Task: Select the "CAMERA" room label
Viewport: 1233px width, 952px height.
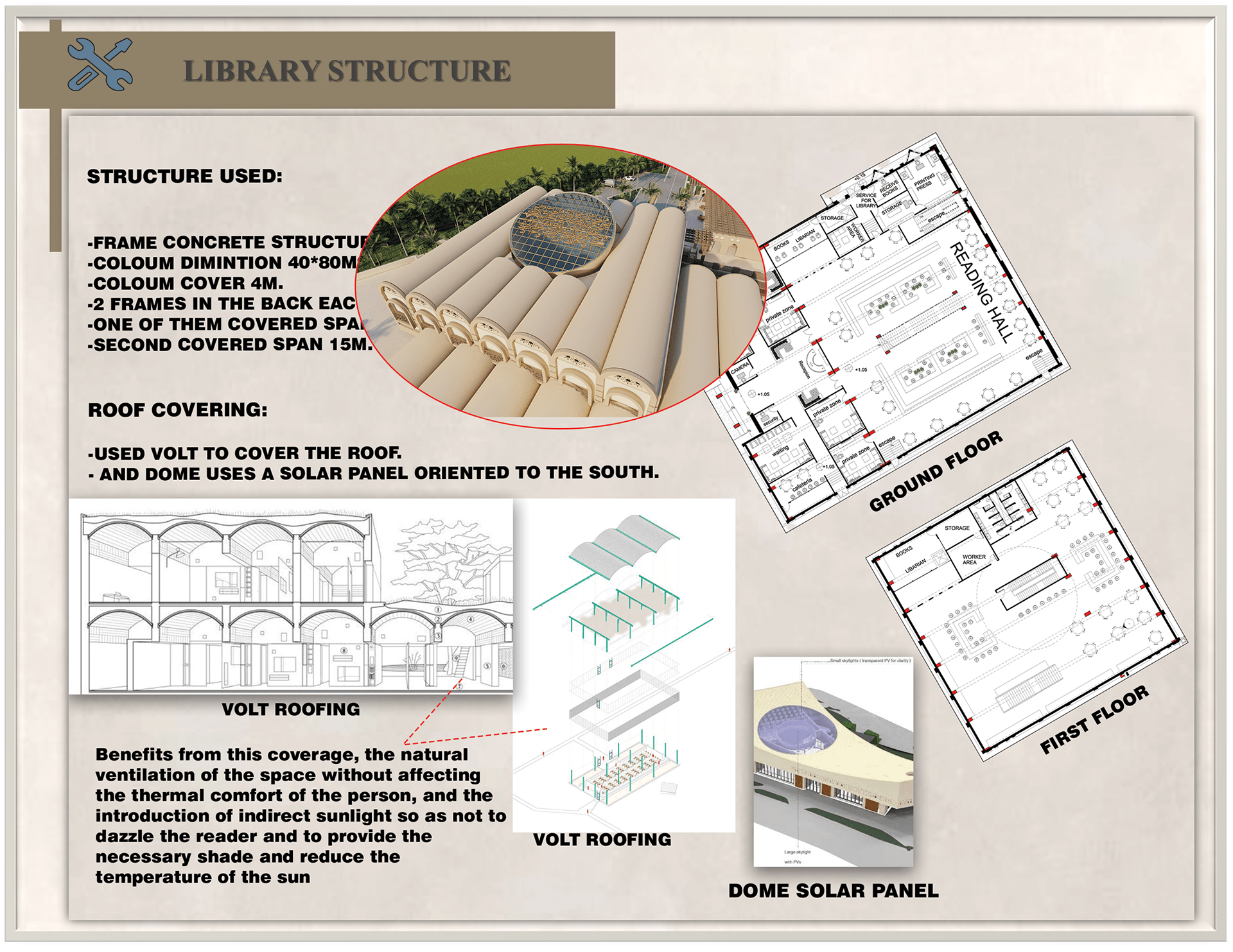Action: pos(740,368)
